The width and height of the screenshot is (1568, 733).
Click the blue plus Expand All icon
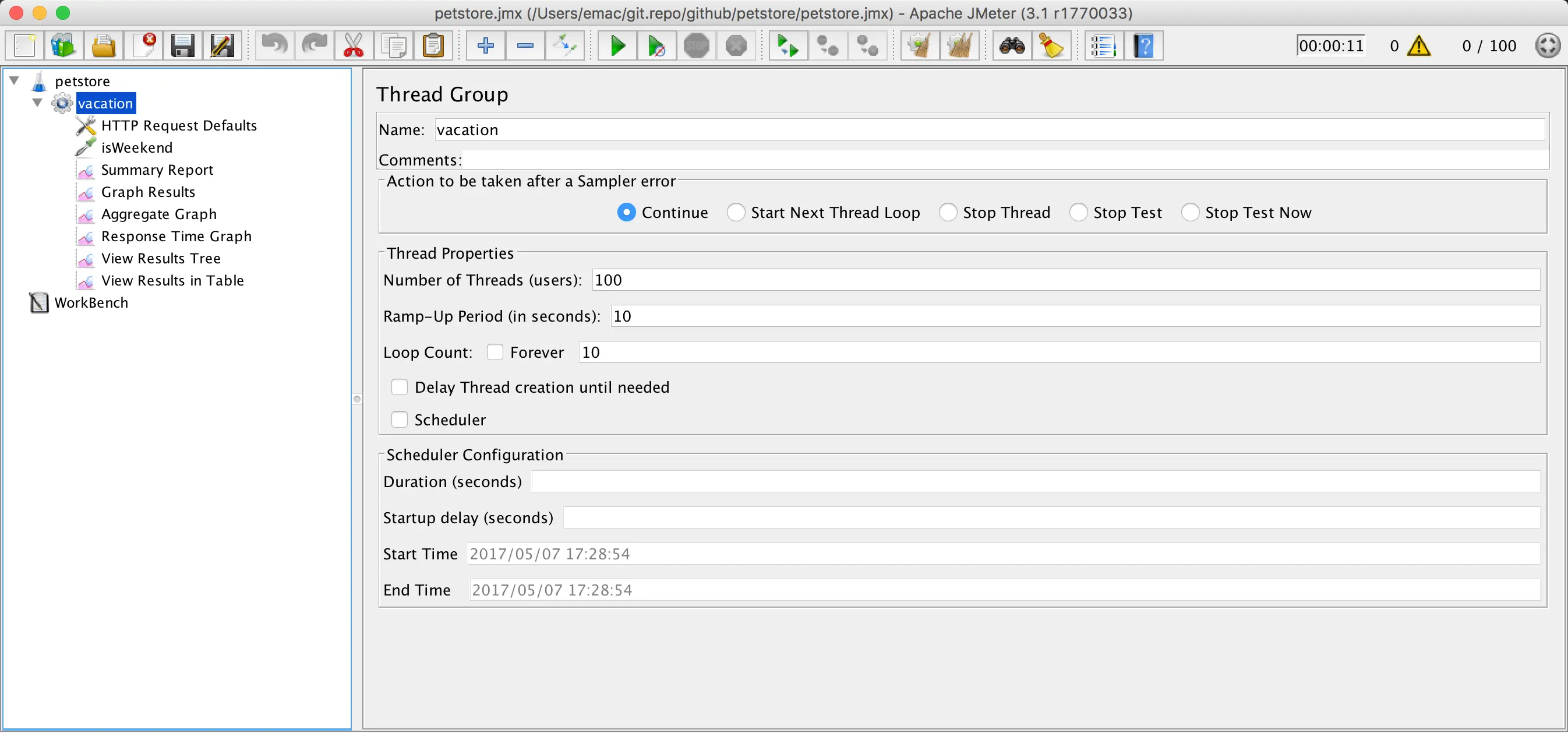[x=485, y=45]
